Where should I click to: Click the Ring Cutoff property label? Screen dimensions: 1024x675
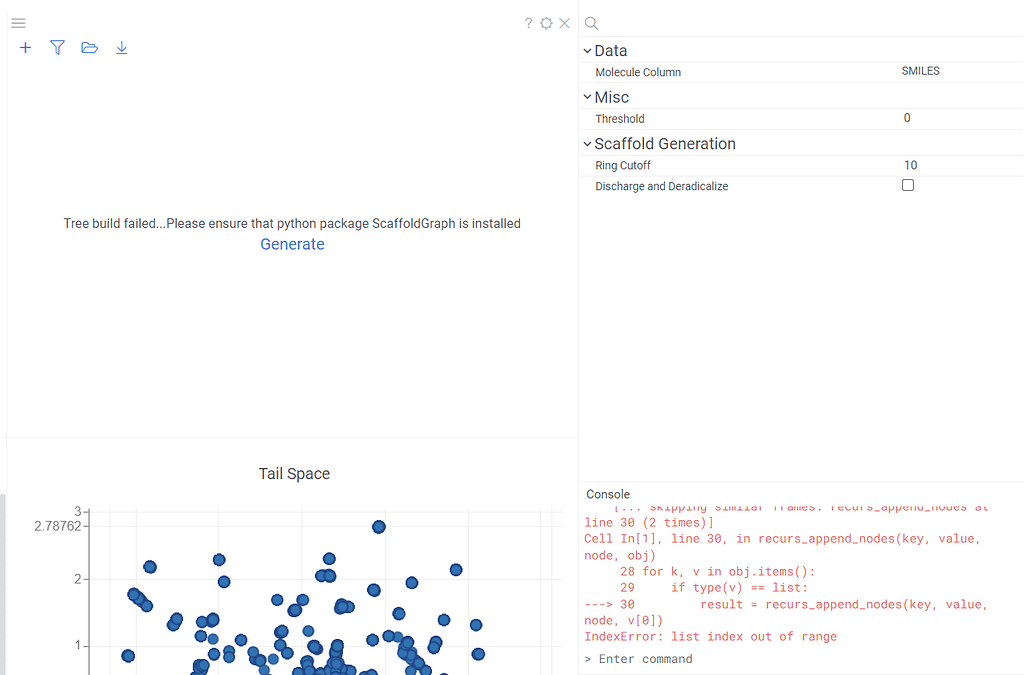tap(623, 166)
